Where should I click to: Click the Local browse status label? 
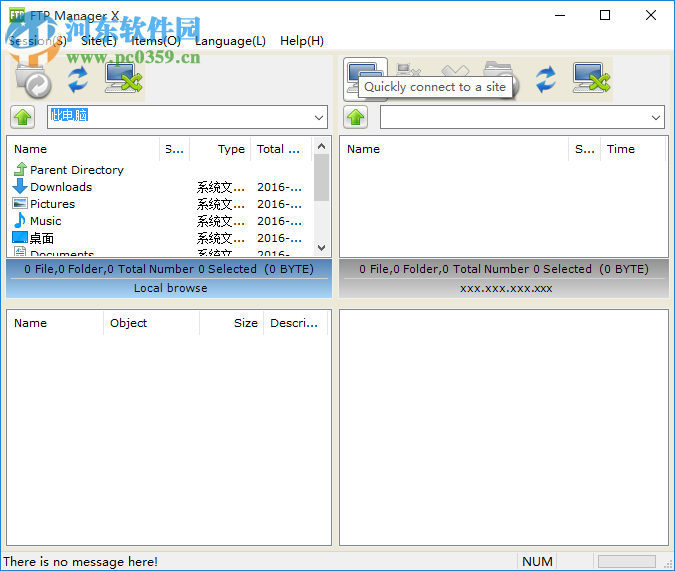(170, 288)
